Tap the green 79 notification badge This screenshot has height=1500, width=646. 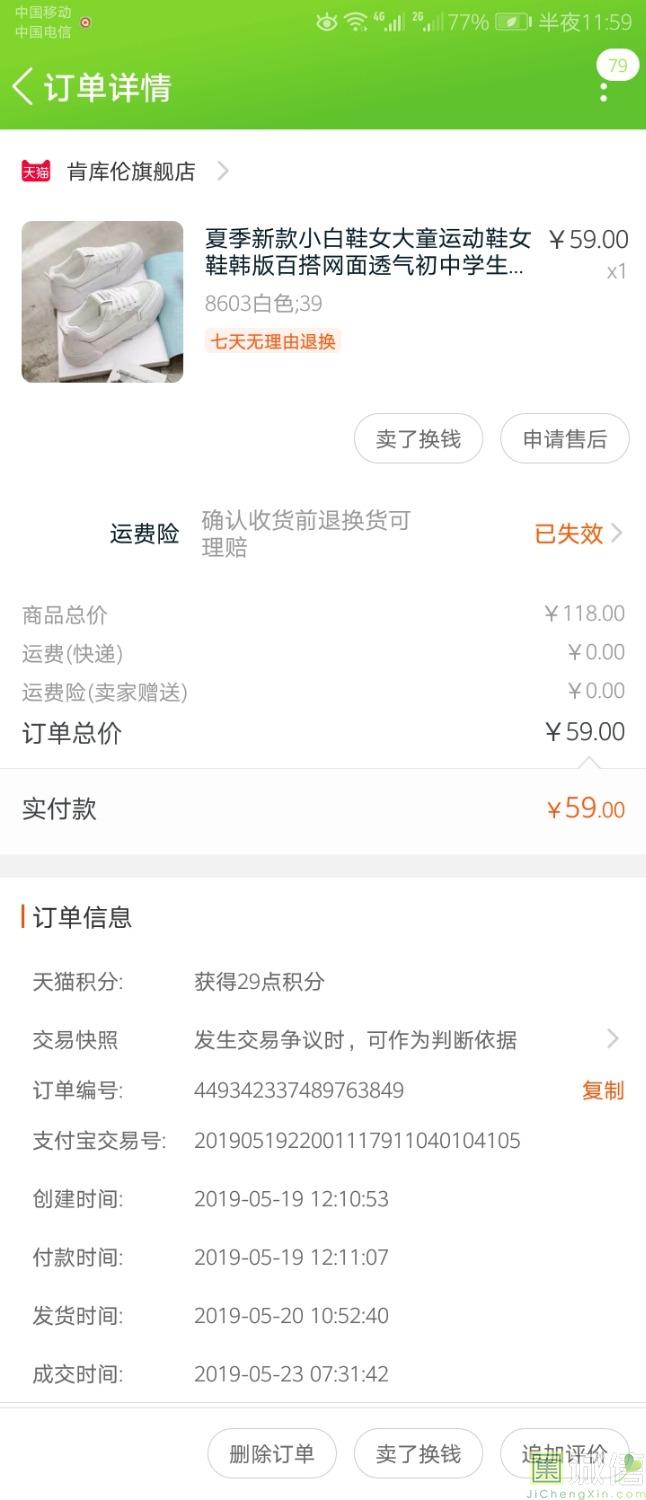[x=617, y=66]
